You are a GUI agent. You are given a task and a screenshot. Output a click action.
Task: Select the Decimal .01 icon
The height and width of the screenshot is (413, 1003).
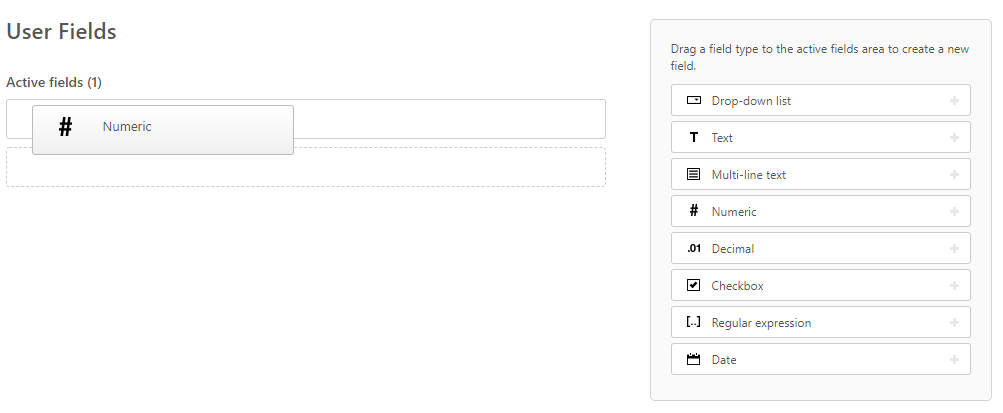694,249
